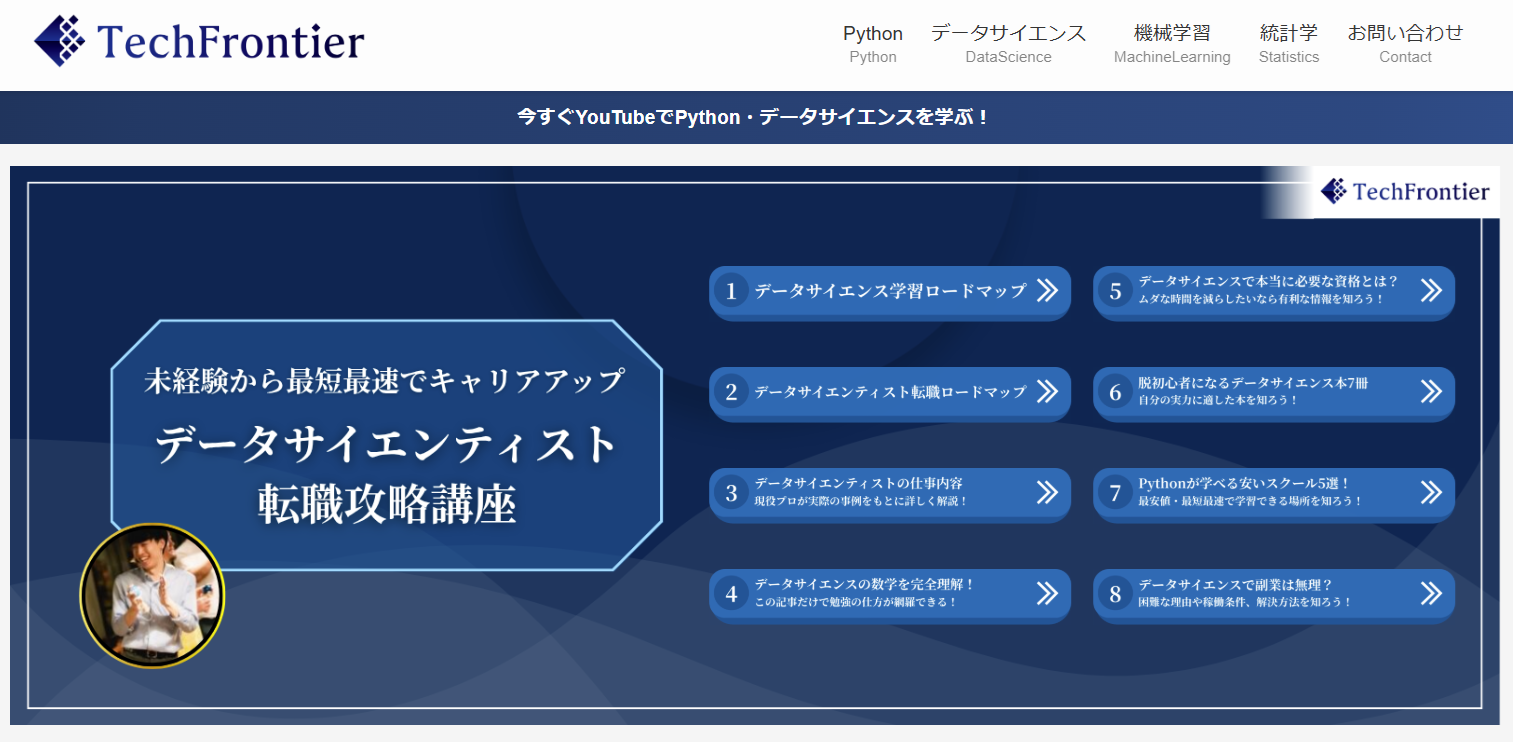Click double-chevron on 副業は無理 item
1513x742 pixels.
(1431, 593)
